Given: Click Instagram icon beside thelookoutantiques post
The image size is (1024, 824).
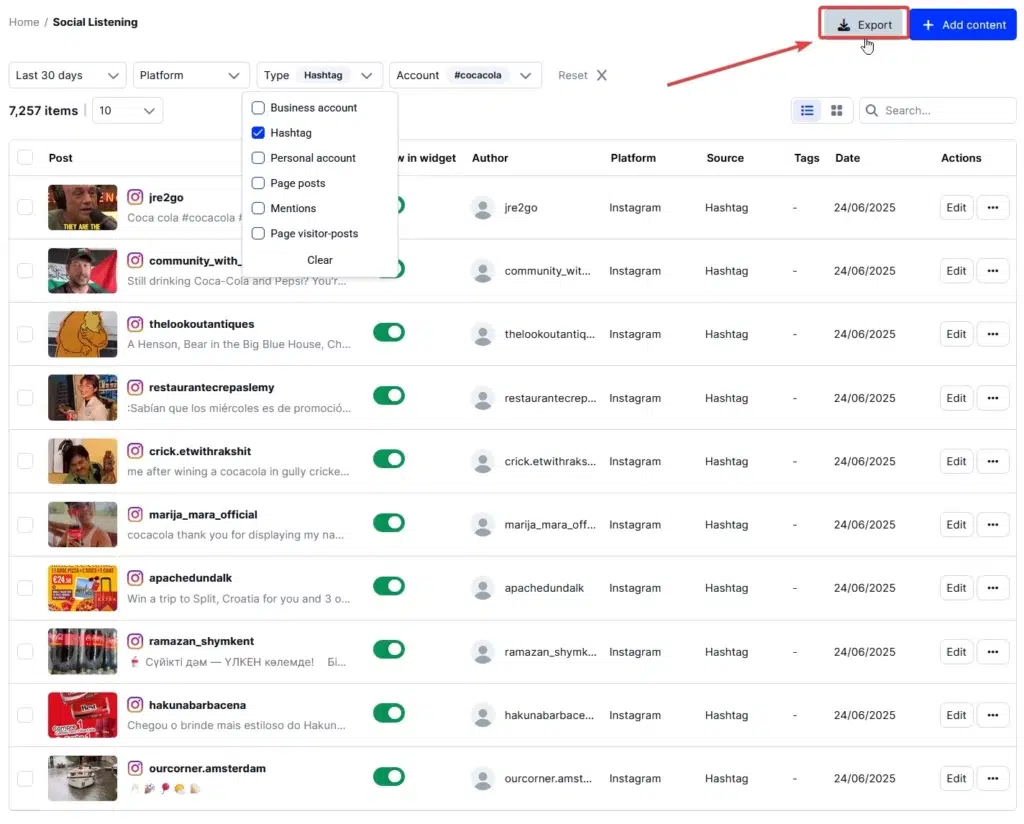Looking at the screenshot, I should pos(135,323).
